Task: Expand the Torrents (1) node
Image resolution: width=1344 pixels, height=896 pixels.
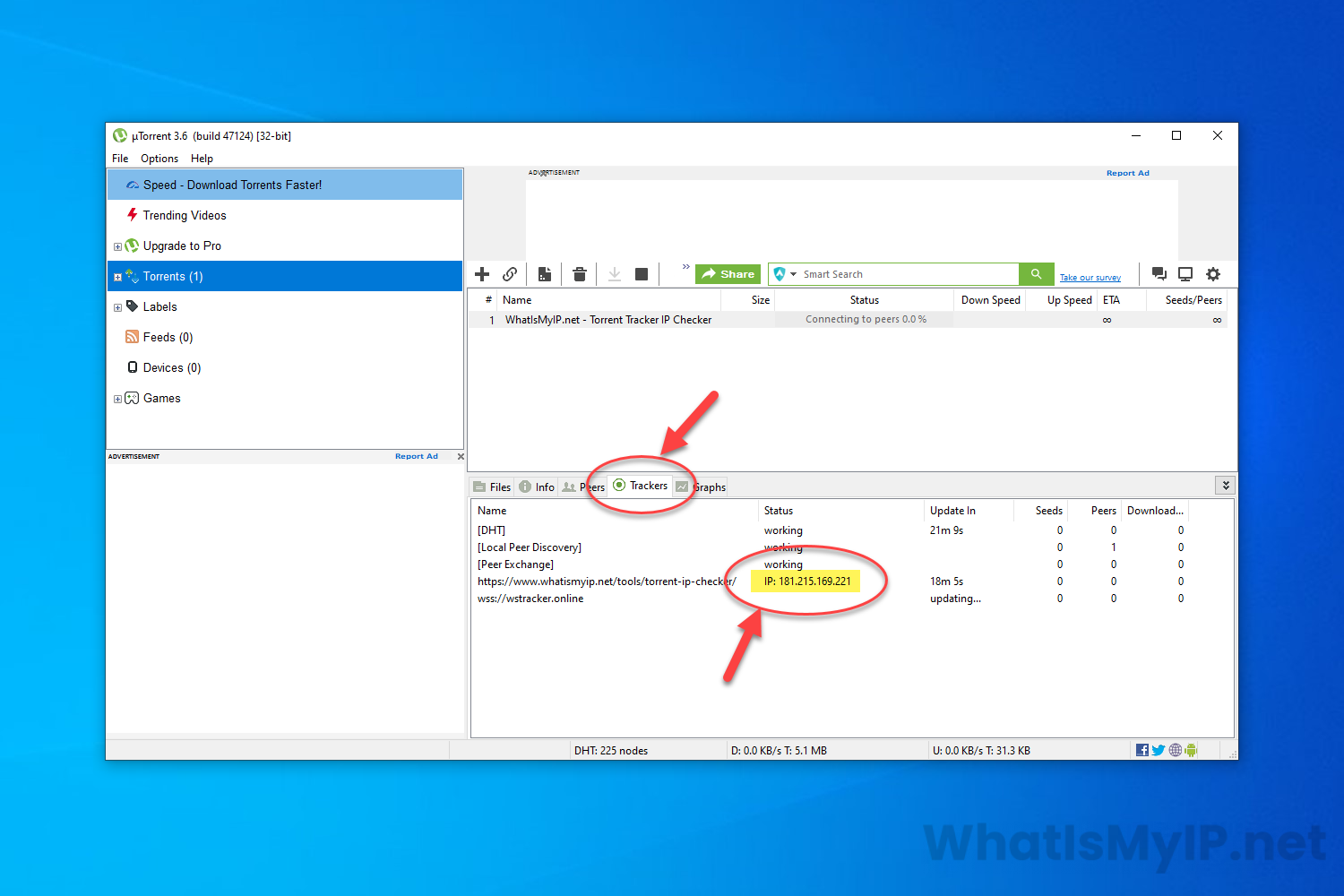Action: [x=117, y=277]
